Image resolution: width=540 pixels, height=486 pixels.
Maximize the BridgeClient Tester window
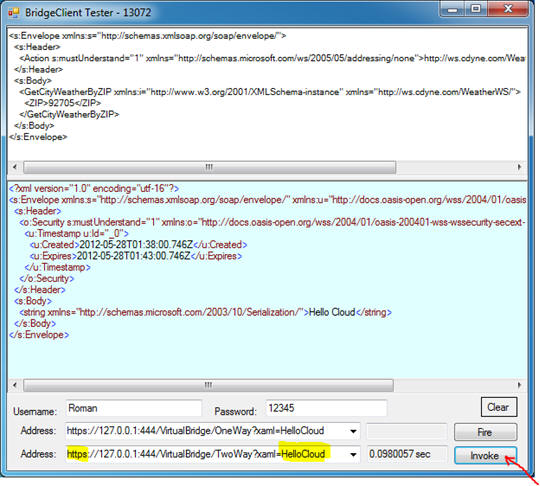coord(476,9)
